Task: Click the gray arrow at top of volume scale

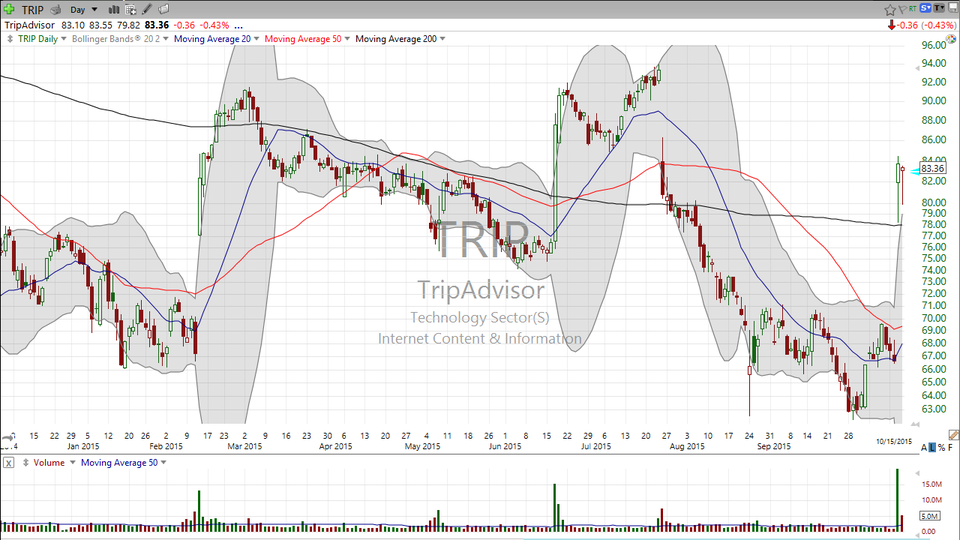Action: (917, 473)
